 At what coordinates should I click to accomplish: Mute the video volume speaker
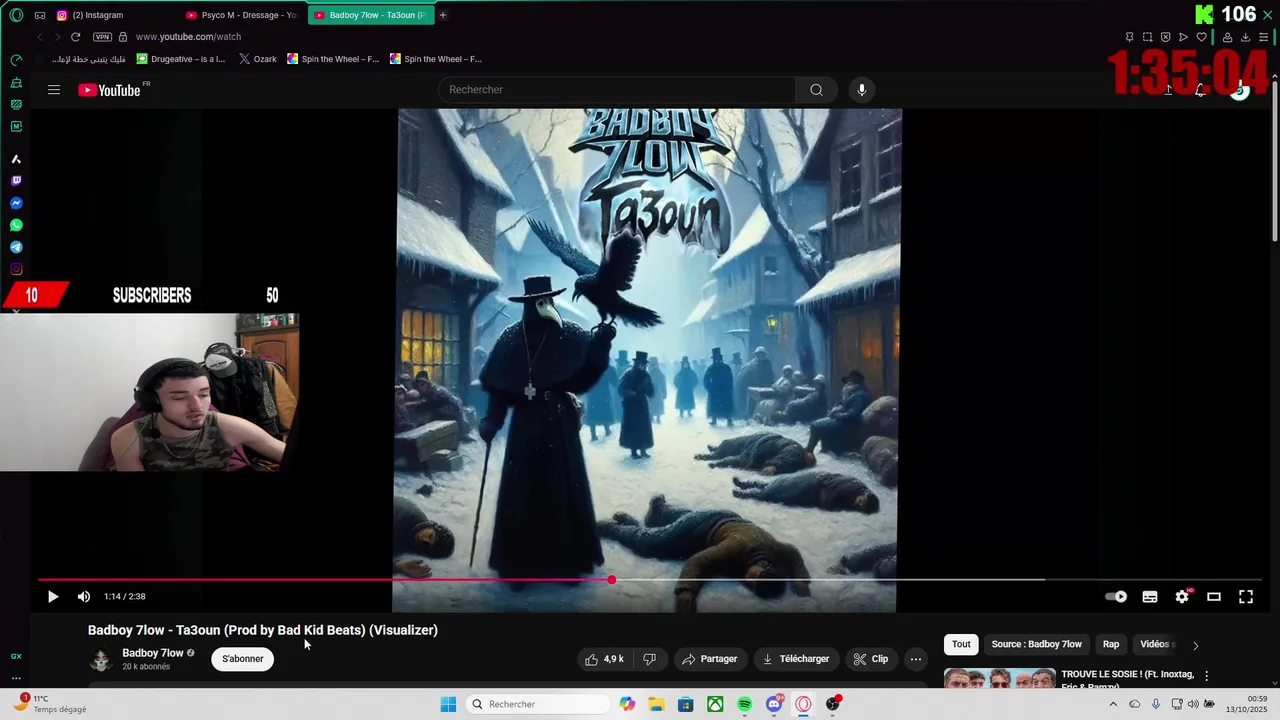pos(84,597)
